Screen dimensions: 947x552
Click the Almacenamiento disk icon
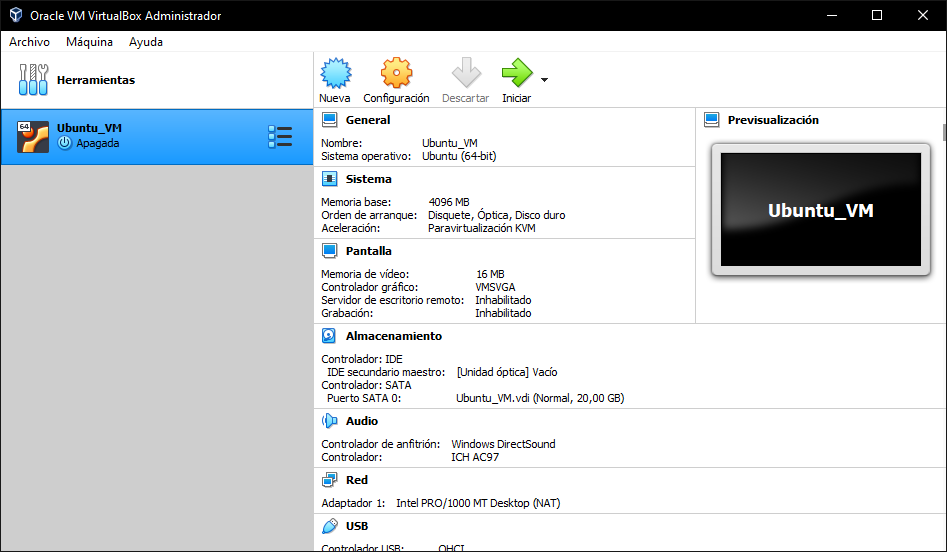(329, 336)
